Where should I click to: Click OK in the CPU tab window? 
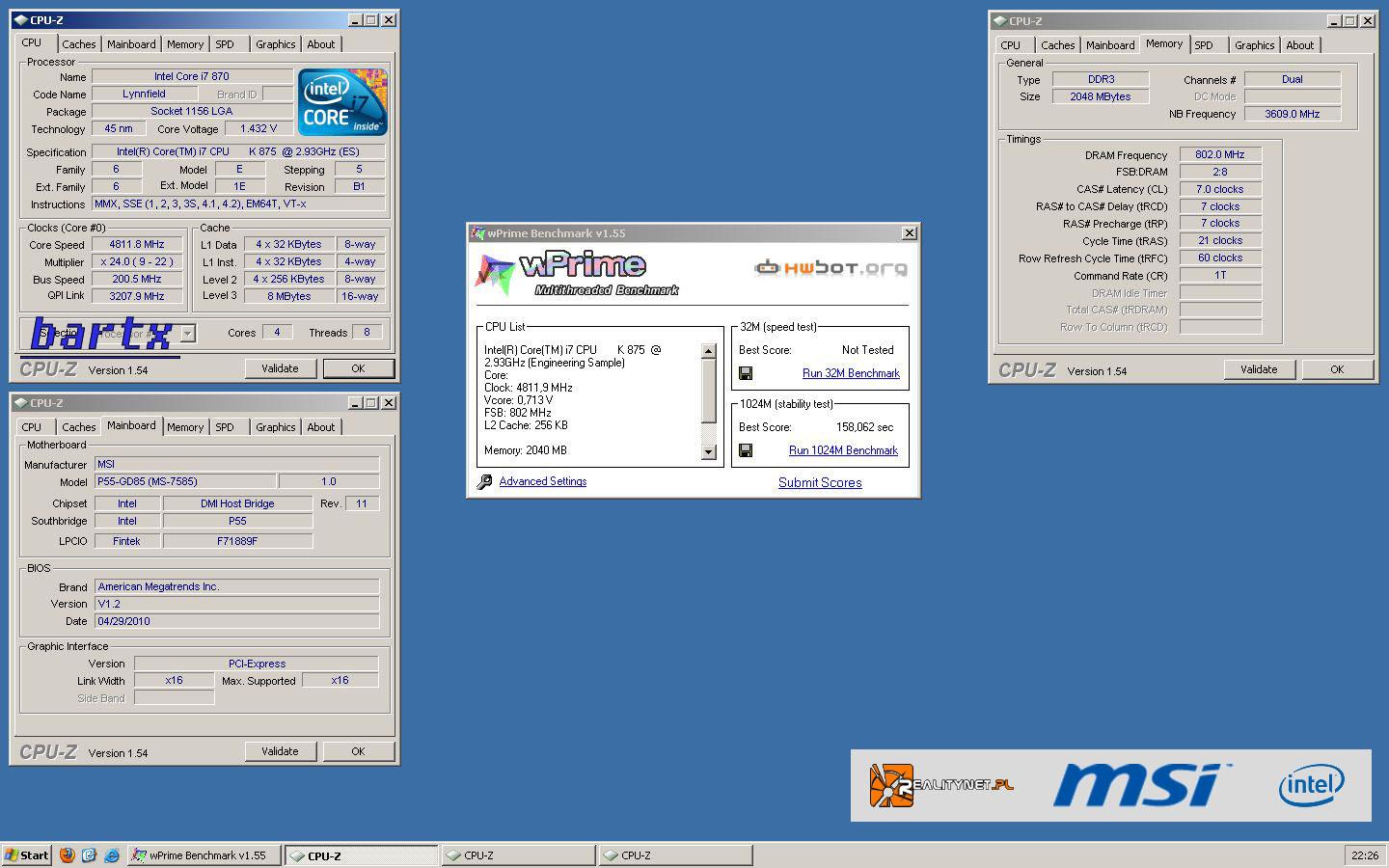358,368
